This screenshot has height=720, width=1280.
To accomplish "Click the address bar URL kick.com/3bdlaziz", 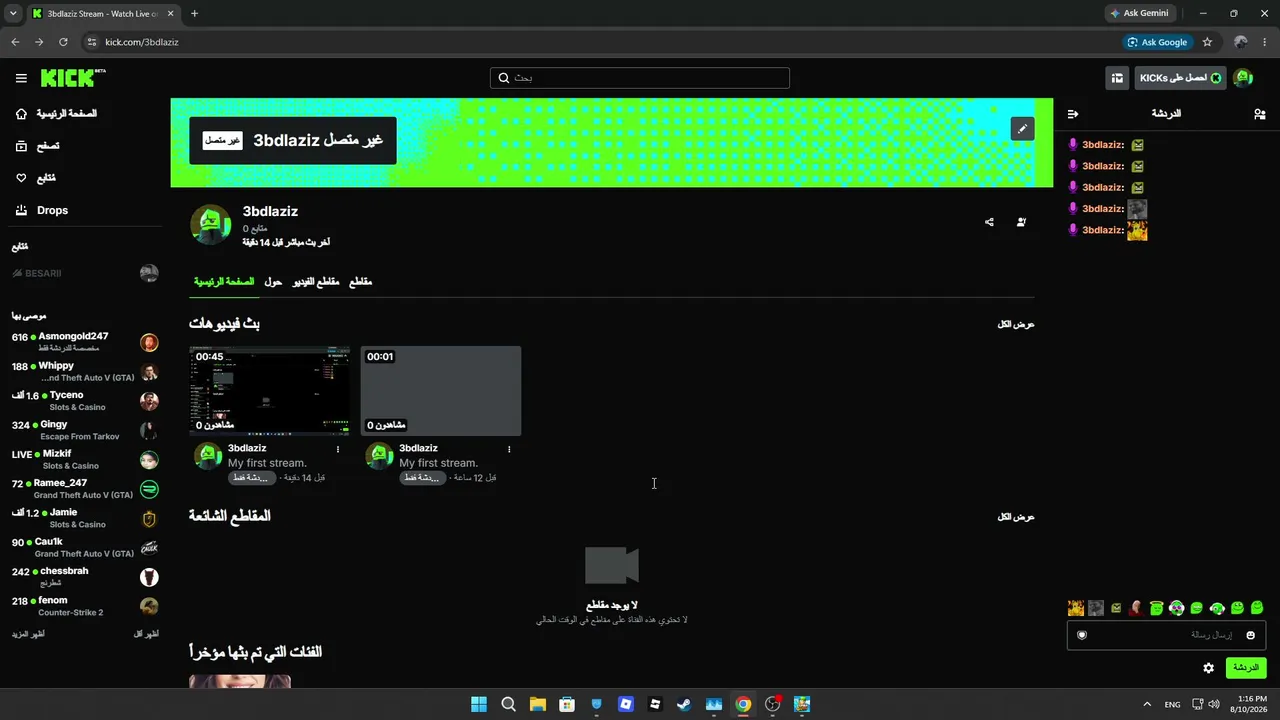I will pyautogui.click(x=142, y=42).
